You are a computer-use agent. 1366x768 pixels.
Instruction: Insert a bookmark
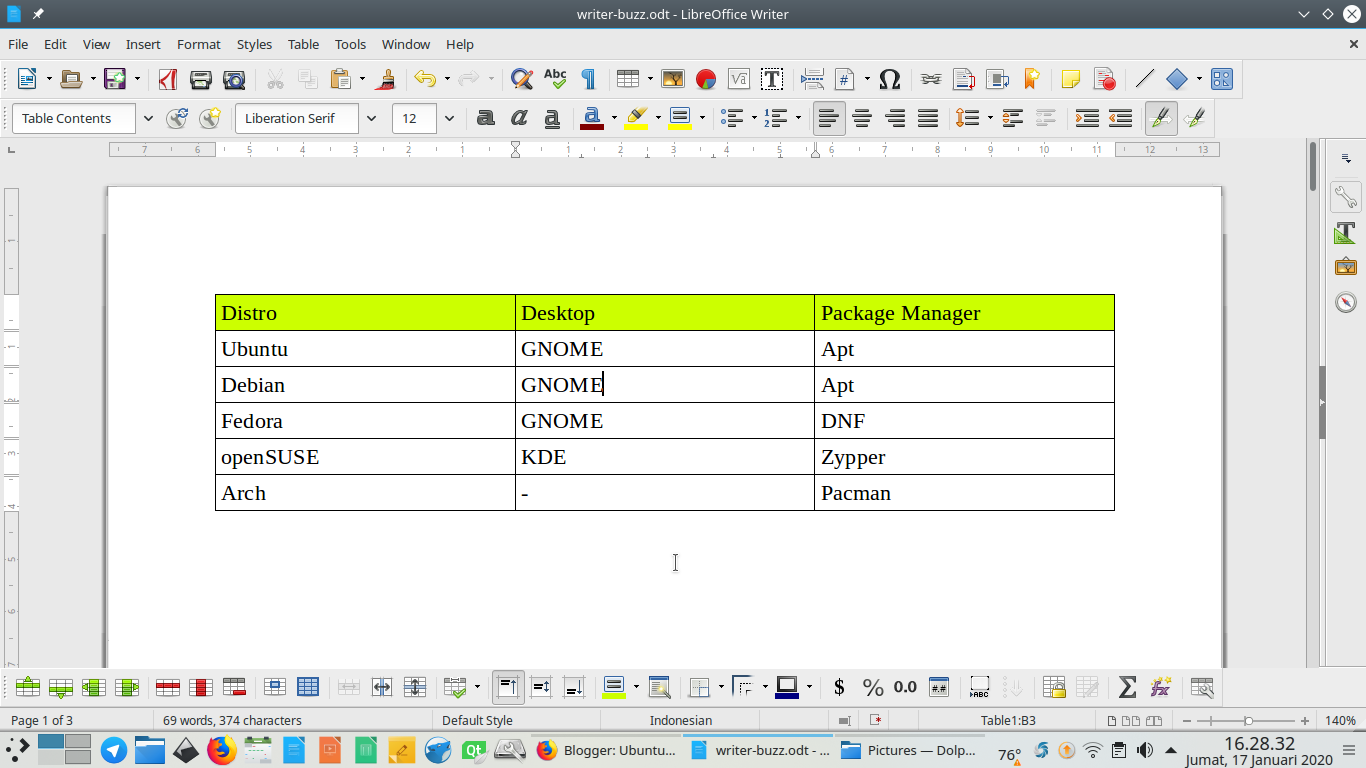pos(1030,79)
